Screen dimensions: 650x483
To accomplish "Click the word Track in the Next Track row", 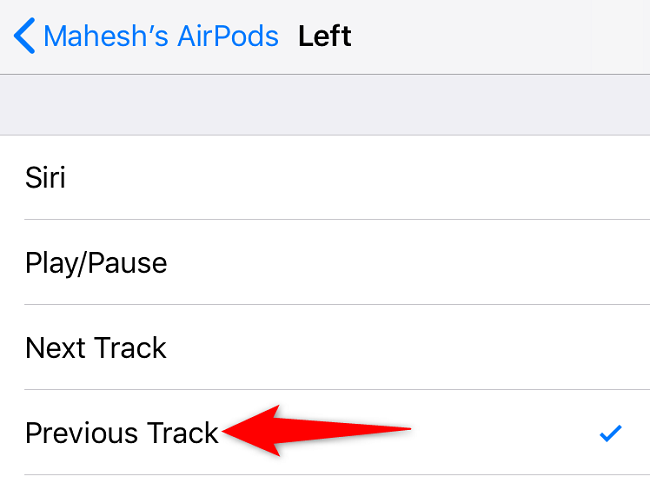I will tap(131, 348).
